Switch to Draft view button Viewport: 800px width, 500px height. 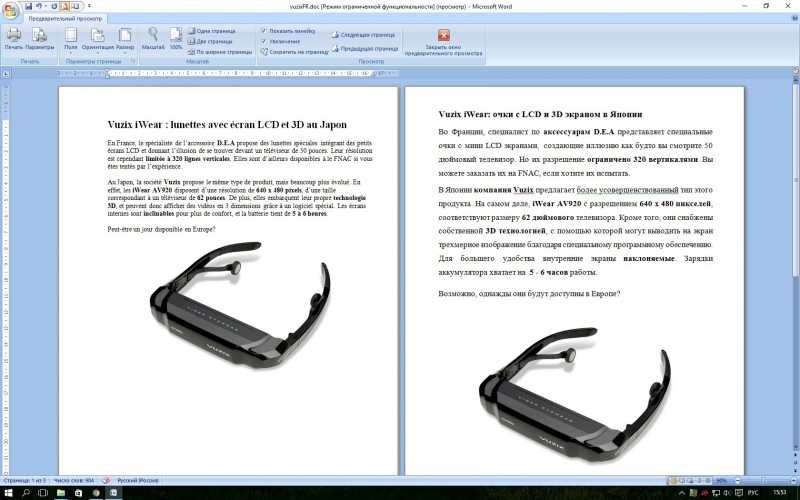(x=708, y=481)
